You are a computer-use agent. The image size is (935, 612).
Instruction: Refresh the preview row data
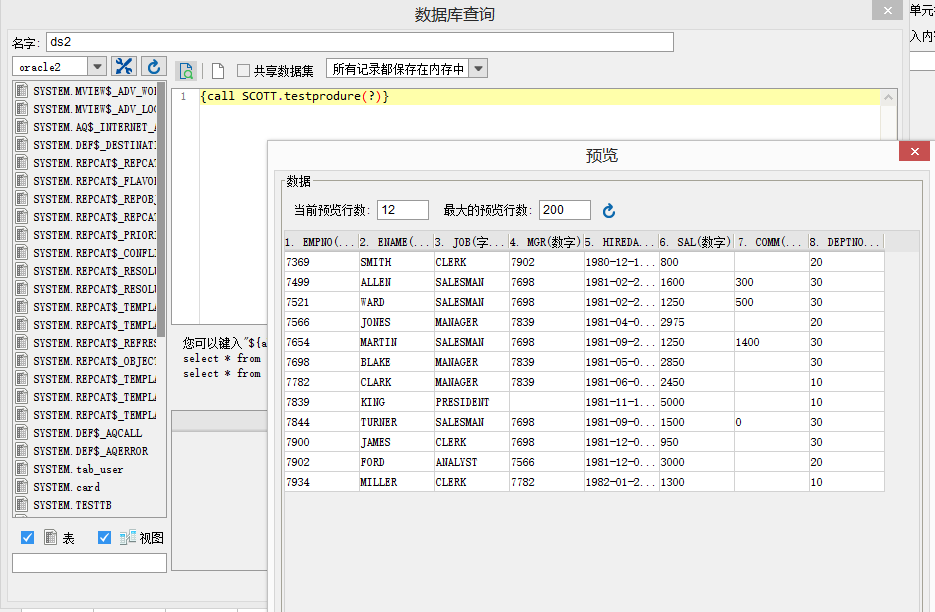[608, 211]
